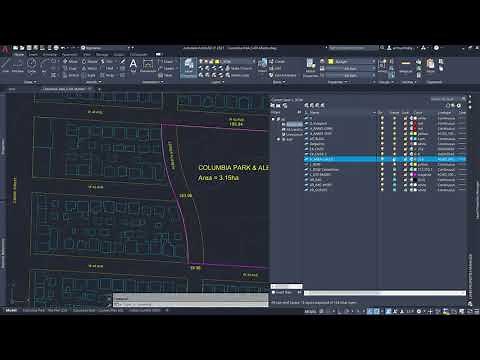Collapse the Filters tree with the arrows button
This screenshot has height=360, width=480.
click(299, 112)
